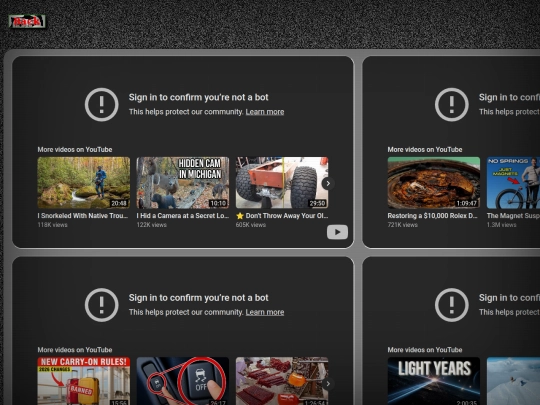The image size is (540, 405).
Task: Click title 'Restoring a $10,000 Rolex D...'
Action: point(432,216)
